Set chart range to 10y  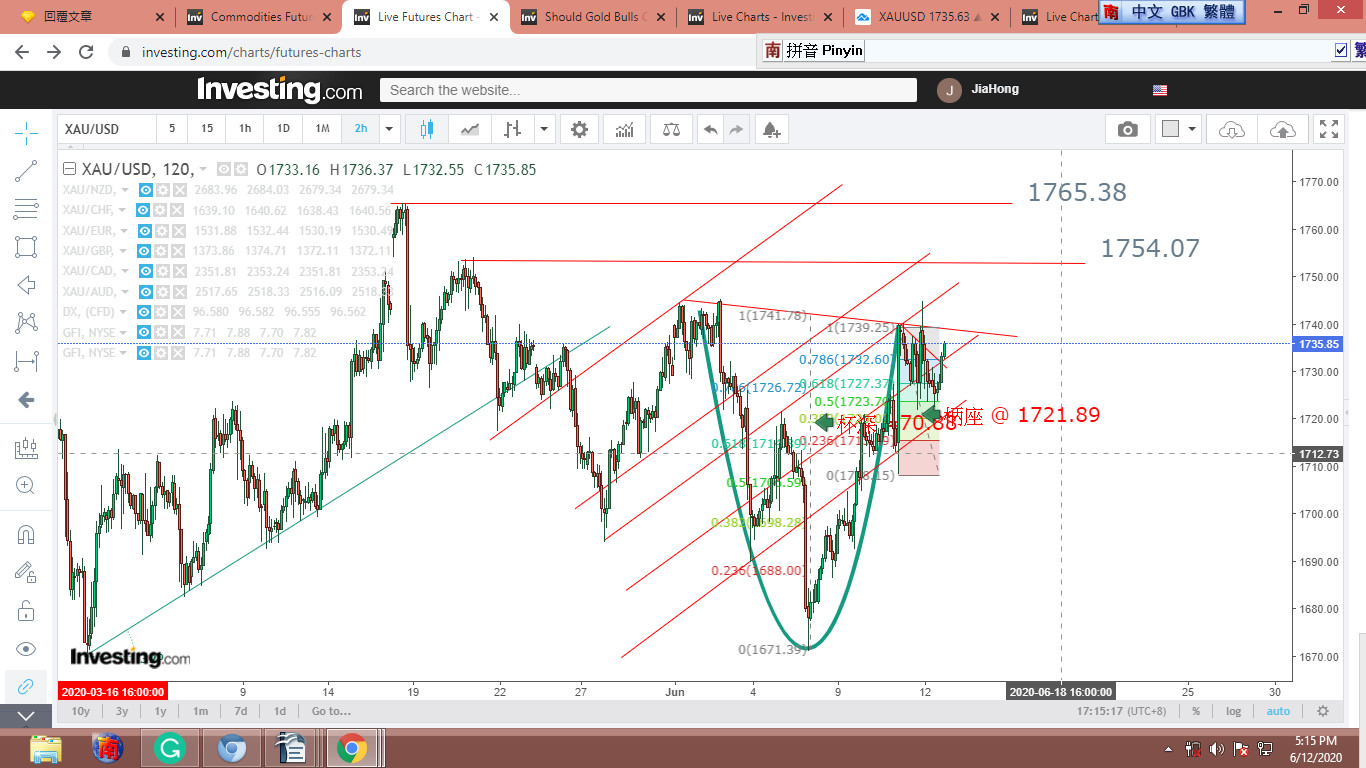point(80,711)
